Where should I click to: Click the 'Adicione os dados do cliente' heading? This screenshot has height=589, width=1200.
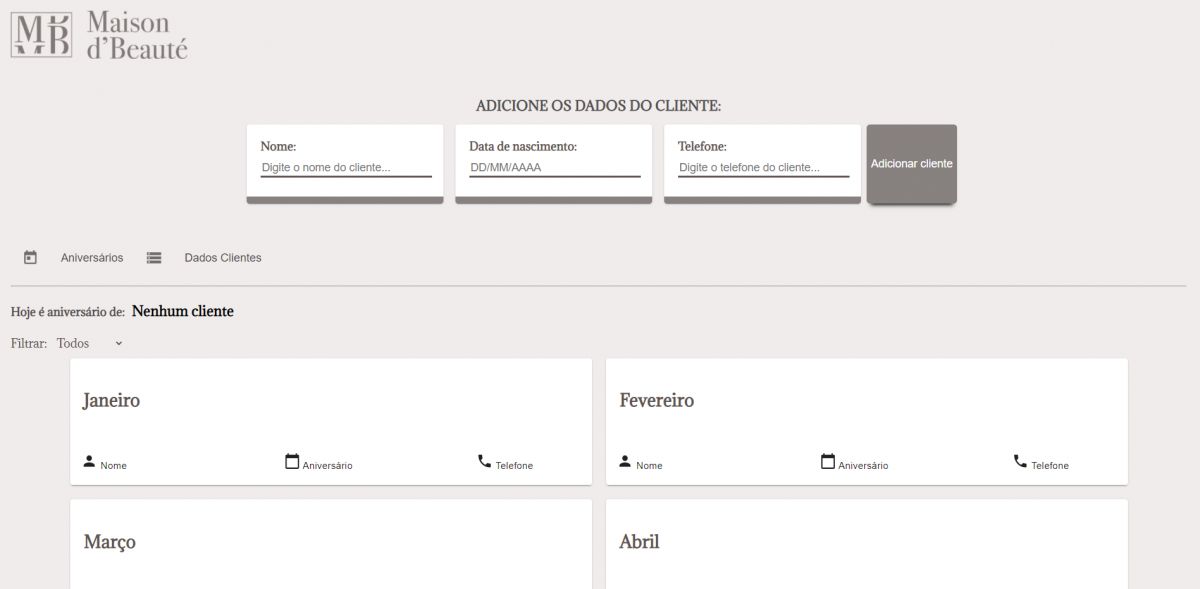[599, 106]
